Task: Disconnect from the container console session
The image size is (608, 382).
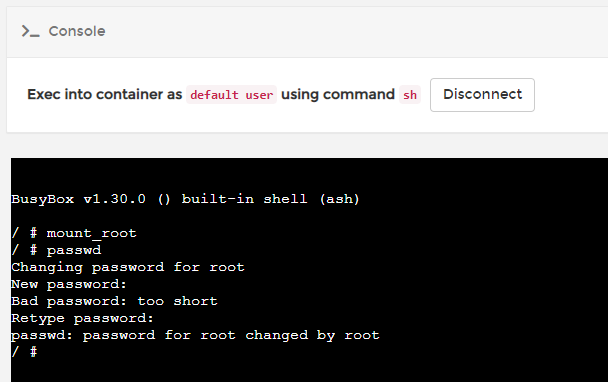Action: (x=482, y=95)
